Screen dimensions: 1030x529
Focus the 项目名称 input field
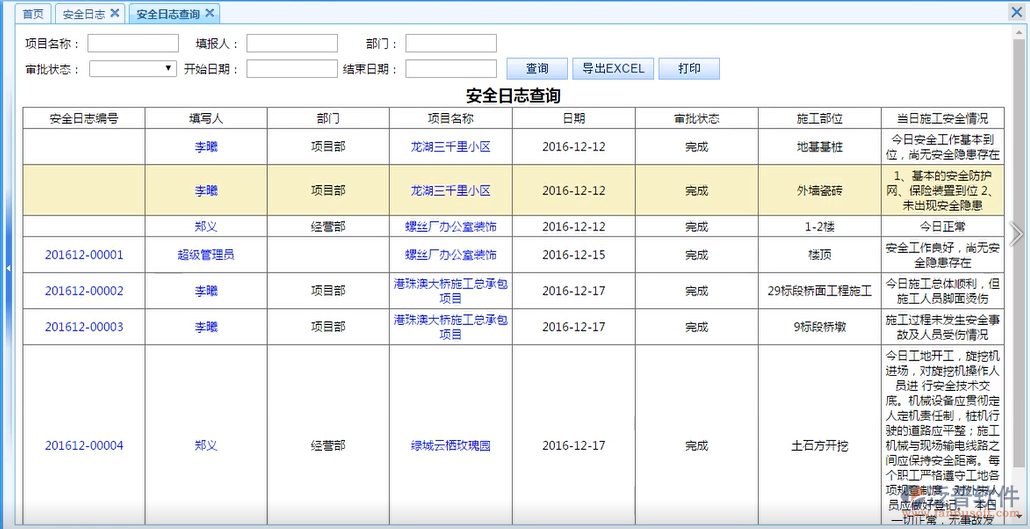133,44
